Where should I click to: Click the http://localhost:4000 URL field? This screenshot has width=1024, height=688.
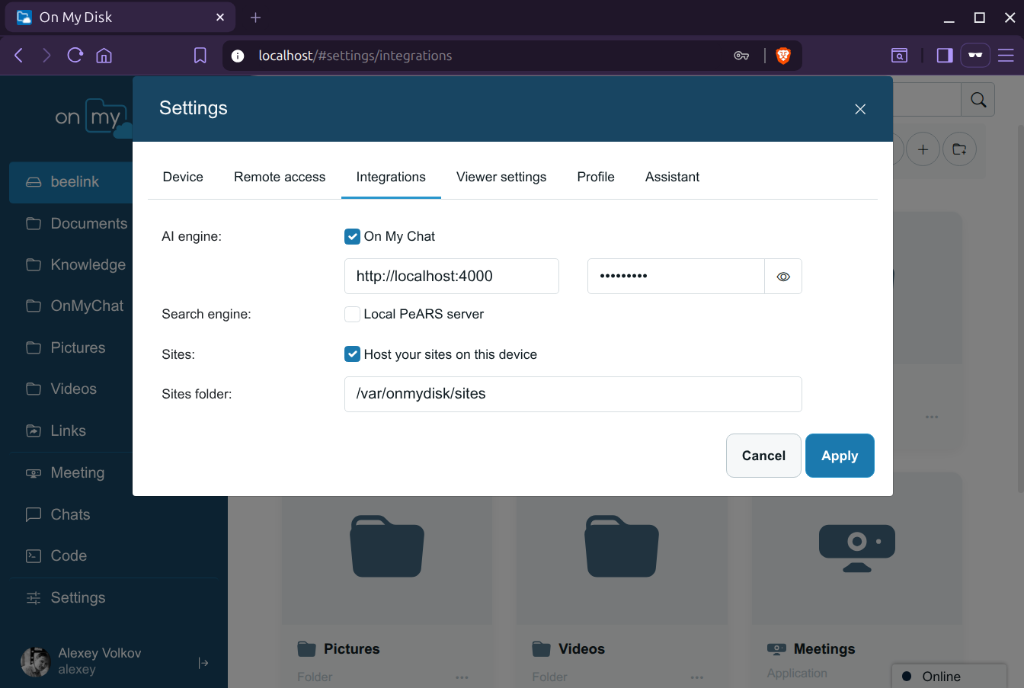point(451,276)
